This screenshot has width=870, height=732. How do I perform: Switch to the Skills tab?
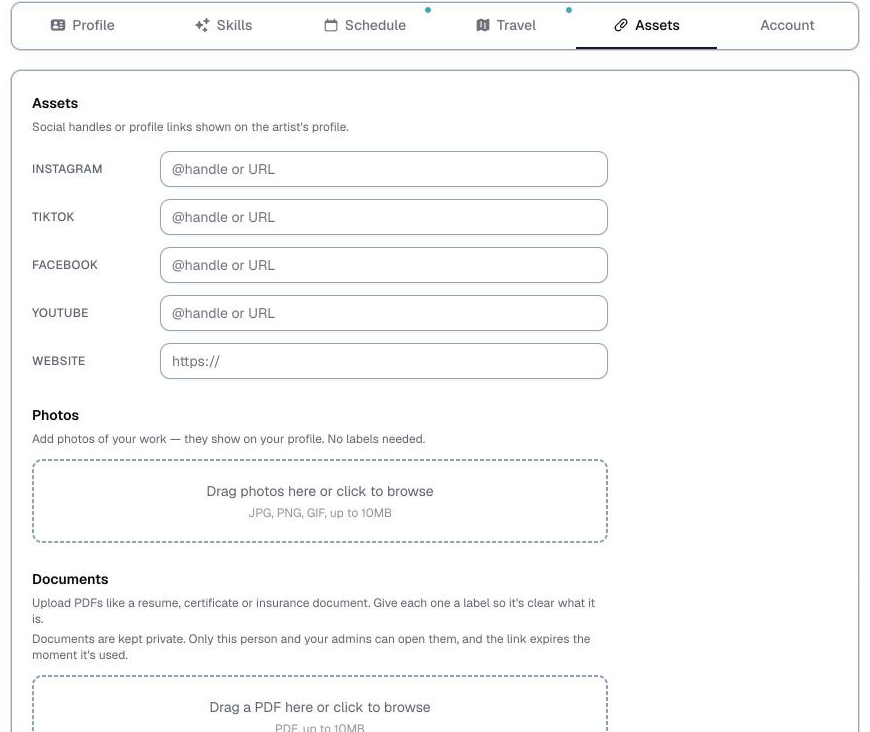pyautogui.click(x=224, y=25)
